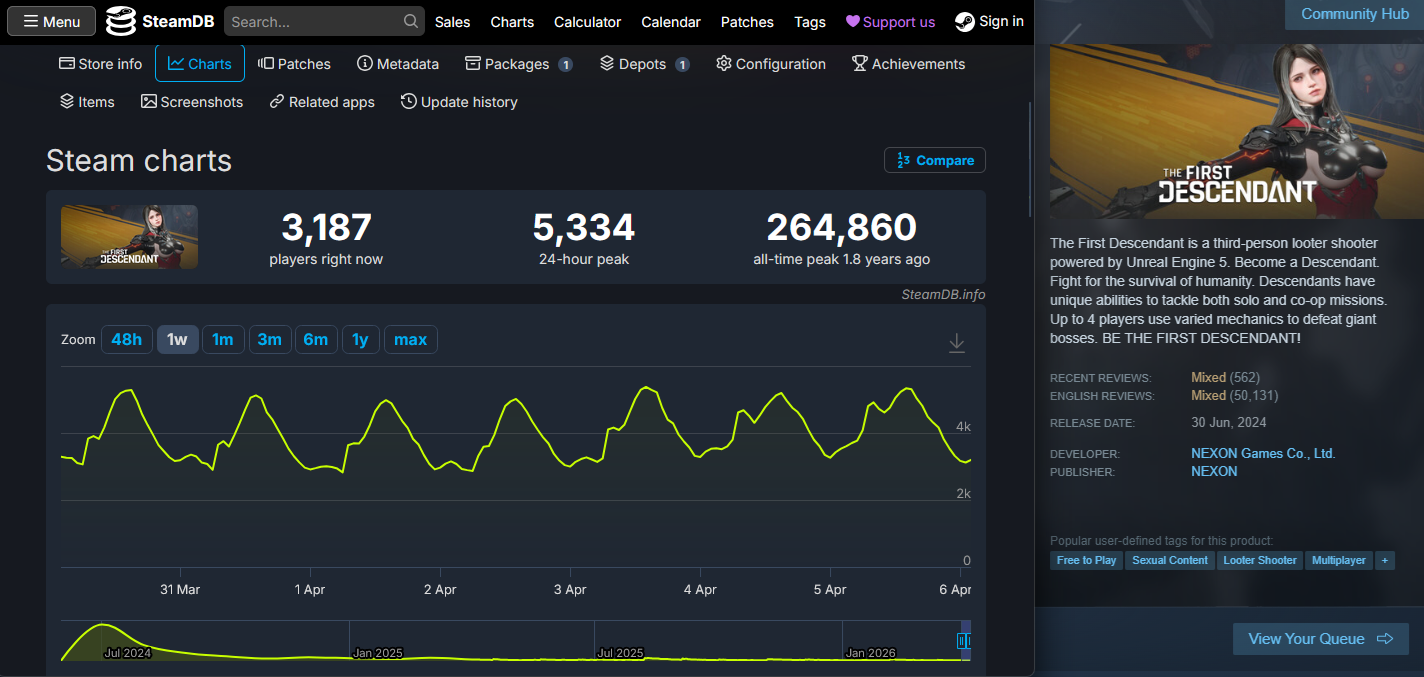Open the Calendar page
The width and height of the screenshot is (1424, 677).
click(x=671, y=22)
